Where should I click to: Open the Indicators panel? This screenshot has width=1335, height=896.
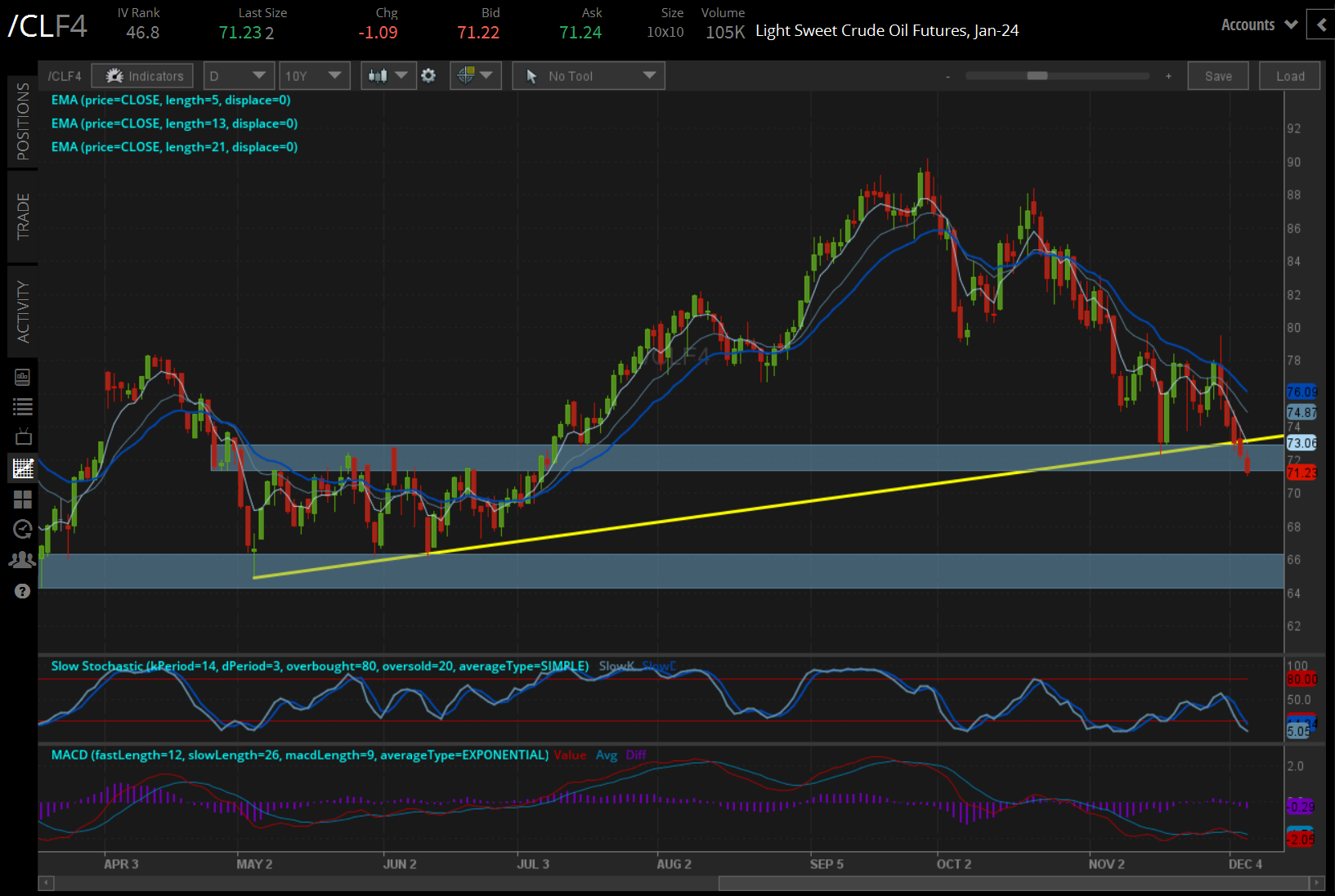(143, 76)
